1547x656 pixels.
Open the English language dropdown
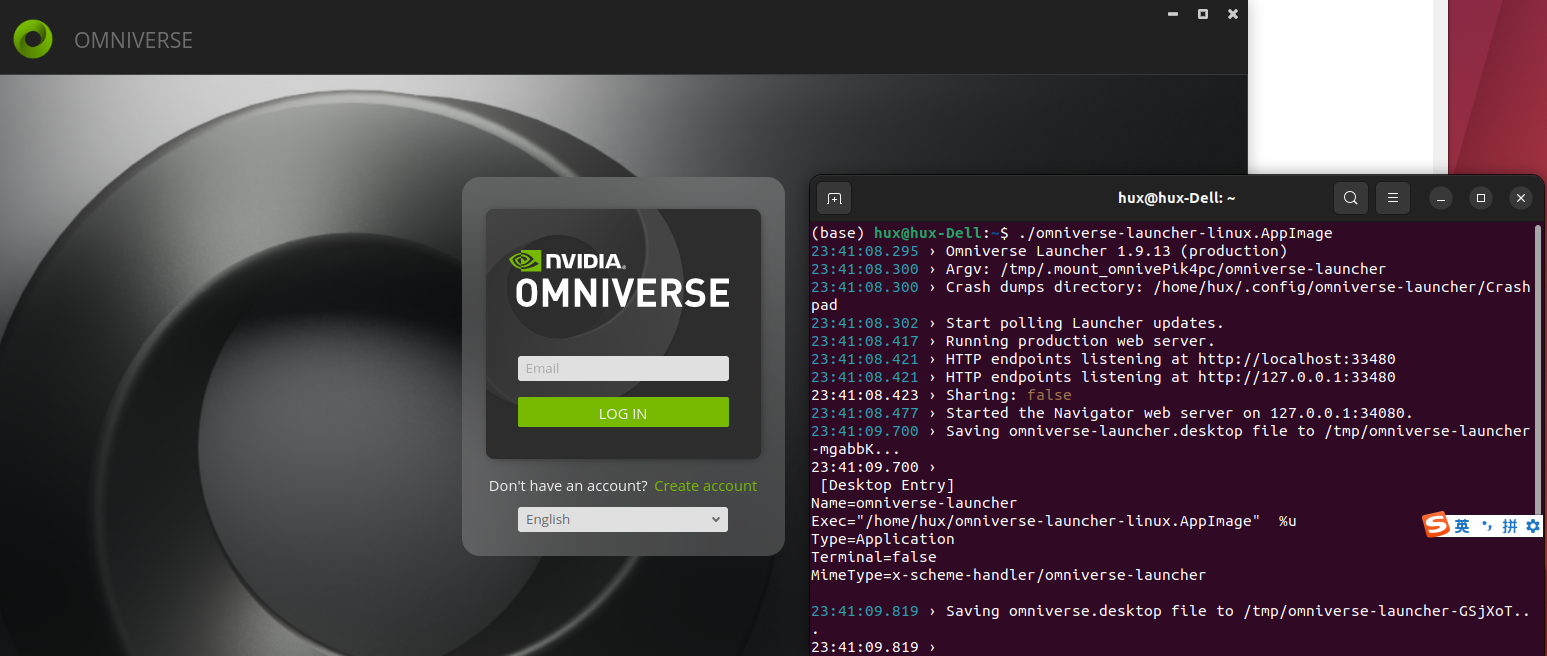point(622,519)
